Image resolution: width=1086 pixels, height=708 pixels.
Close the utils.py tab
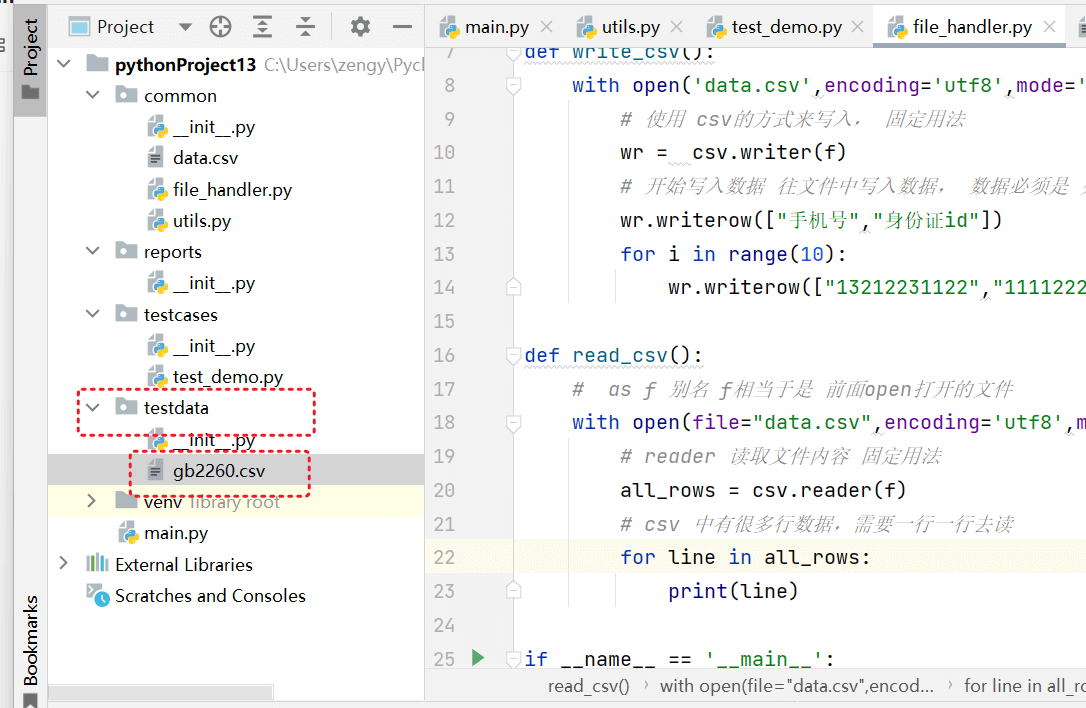click(677, 27)
